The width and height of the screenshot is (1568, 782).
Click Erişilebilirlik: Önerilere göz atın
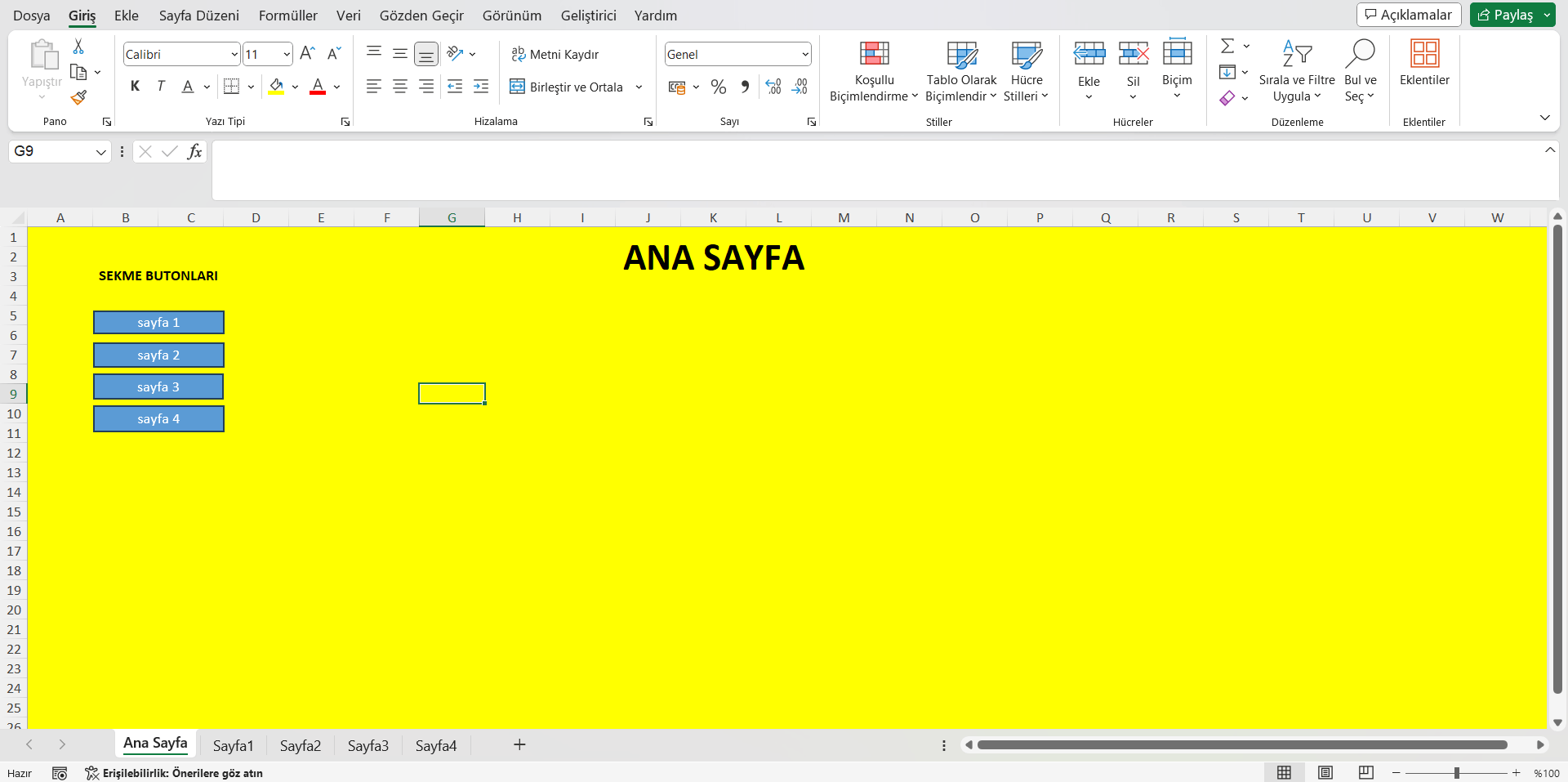(x=174, y=773)
